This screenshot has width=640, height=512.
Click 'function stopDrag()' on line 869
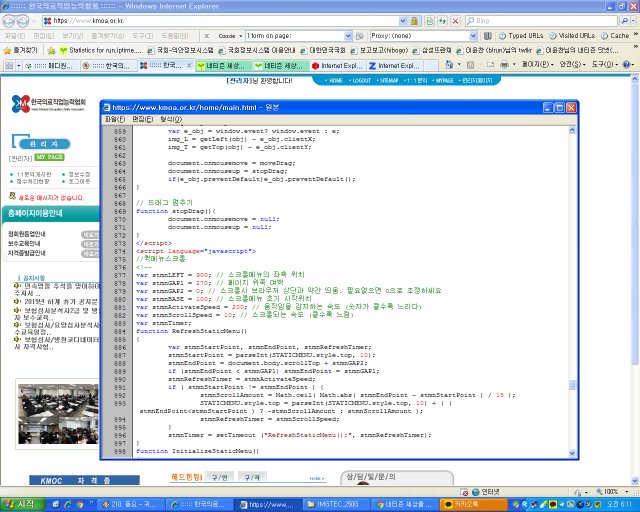176,211
